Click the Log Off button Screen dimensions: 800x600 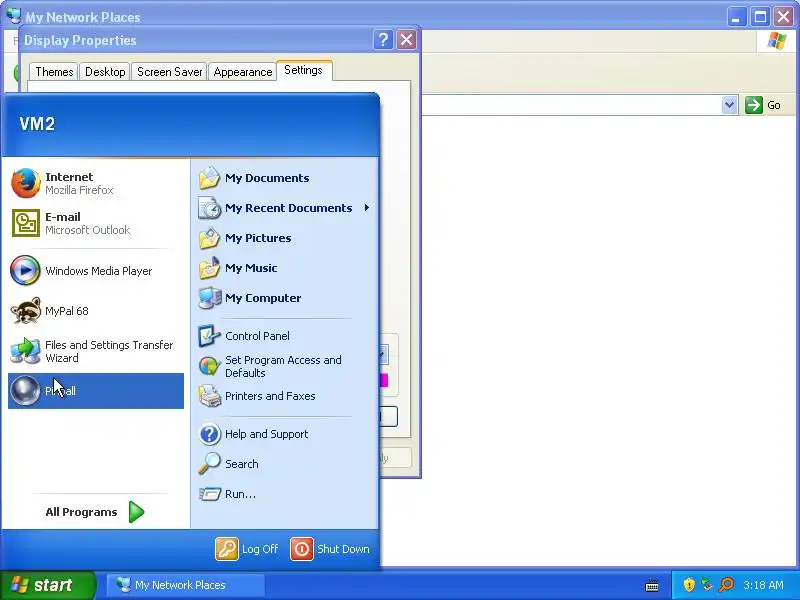click(247, 549)
